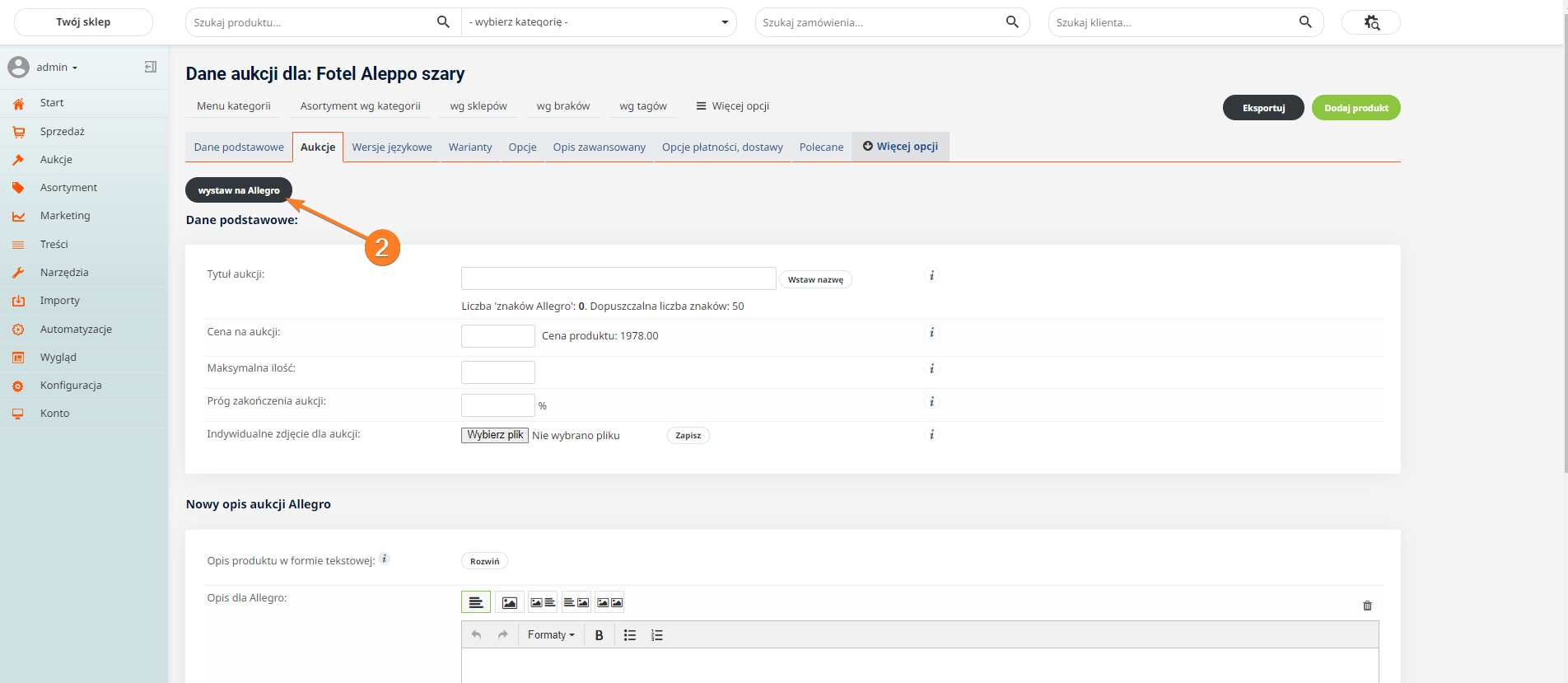1568x683 pixels.
Task: Focus the Tytuł aukcji text field
Action: (x=618, y=278)
